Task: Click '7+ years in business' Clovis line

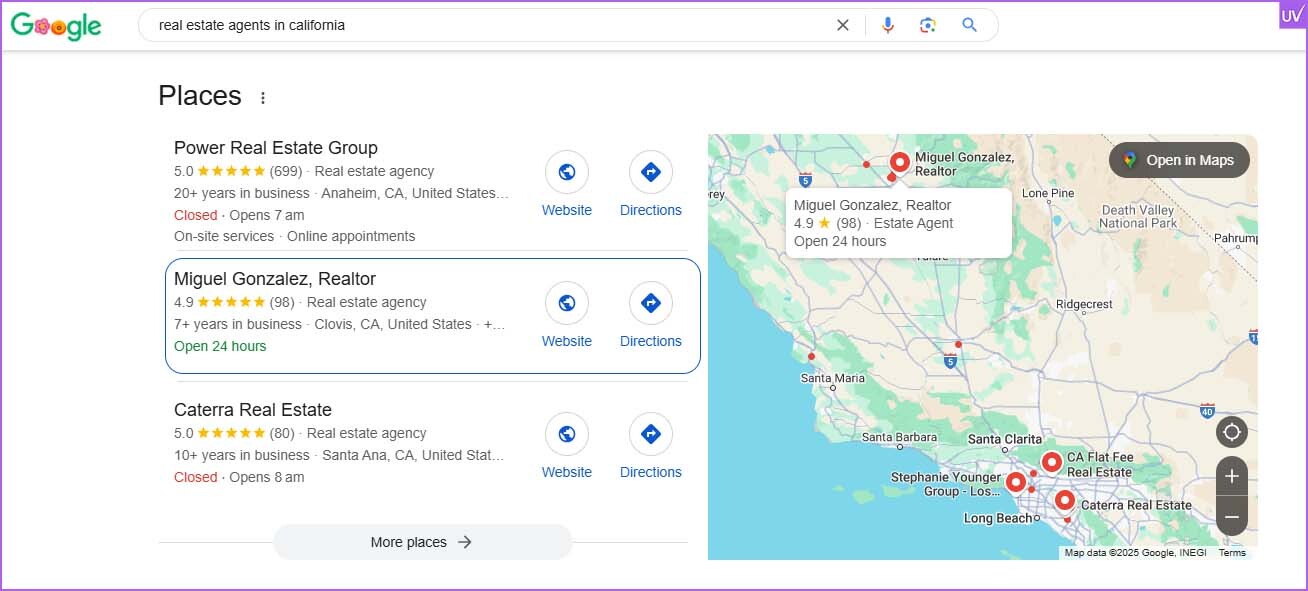Action: click(340, 324)
